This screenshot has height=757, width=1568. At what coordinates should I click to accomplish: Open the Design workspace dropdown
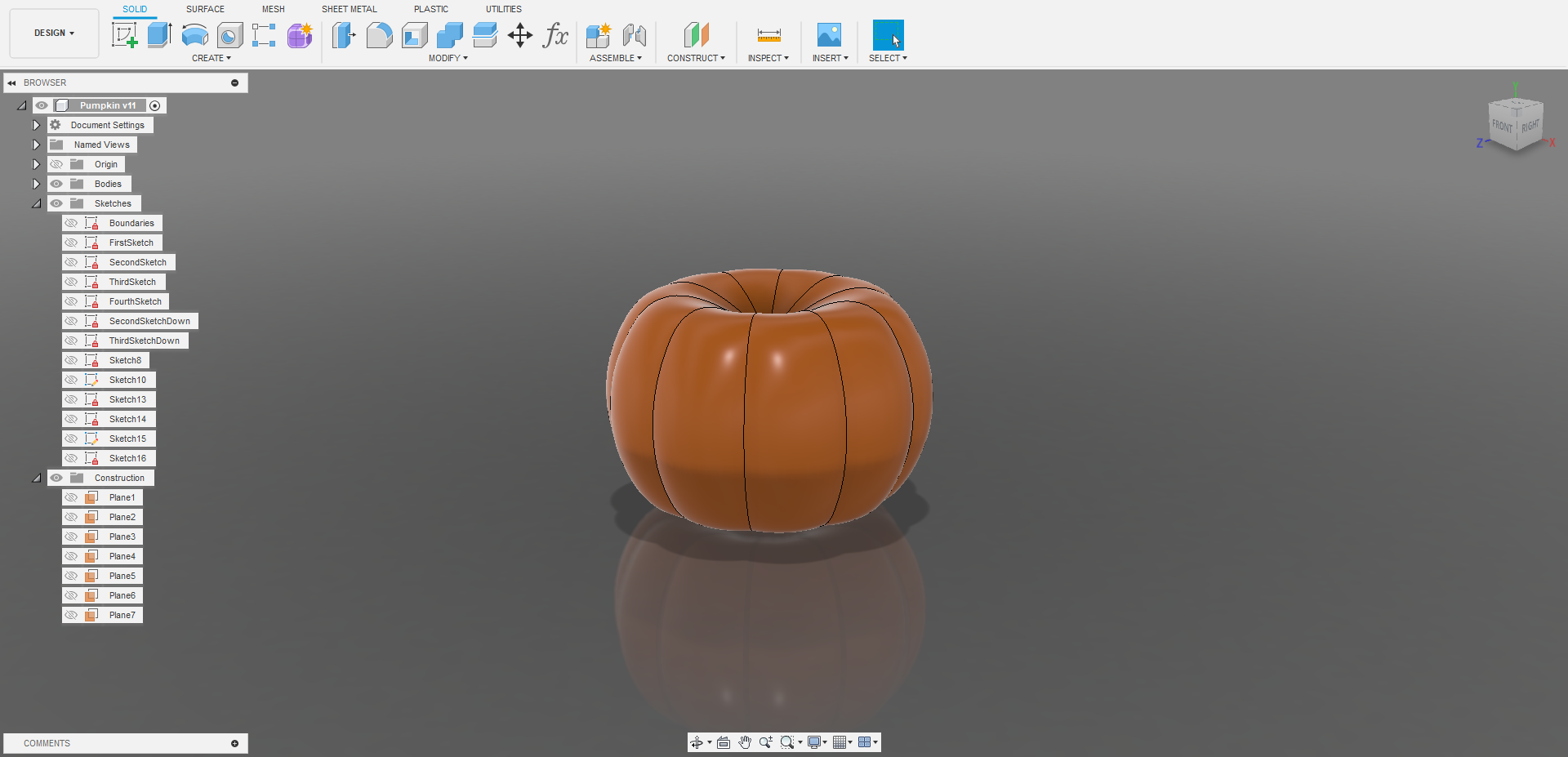(54, 33)
